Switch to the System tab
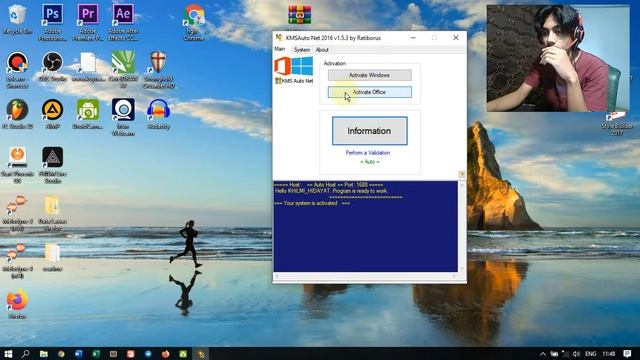This screenshot has height=360, width=640. click(x=302, y=50)
